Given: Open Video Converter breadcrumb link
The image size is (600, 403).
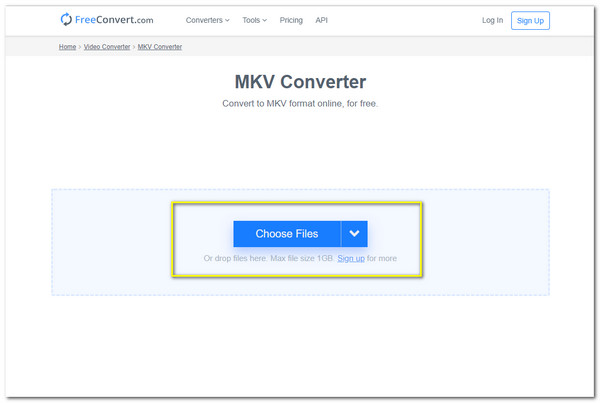Looking at the screenshot, I should (x=107, y=47).
